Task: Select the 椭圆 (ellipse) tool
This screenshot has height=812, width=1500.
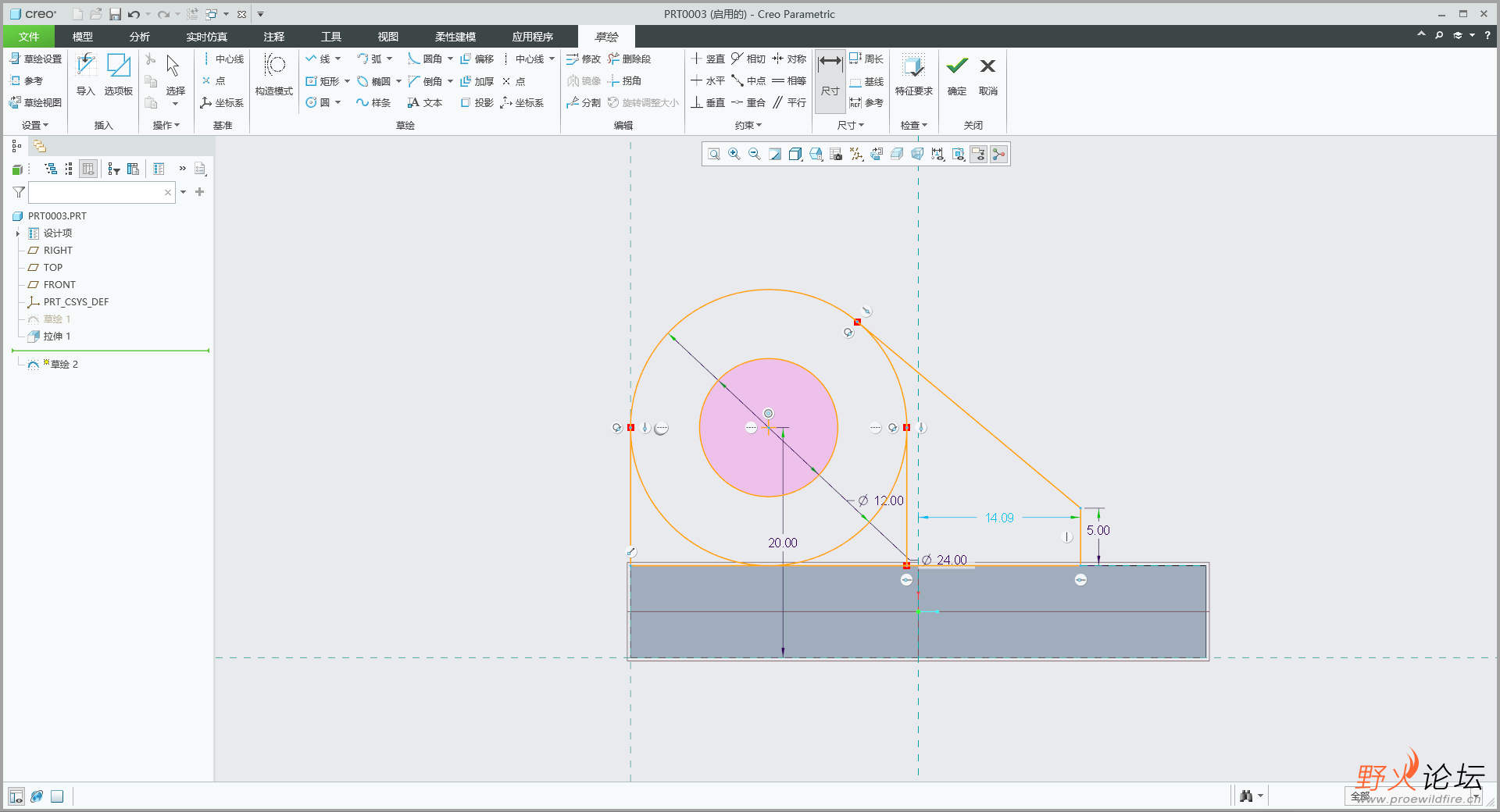Action: pyautogui.click(x=374, y=81)
